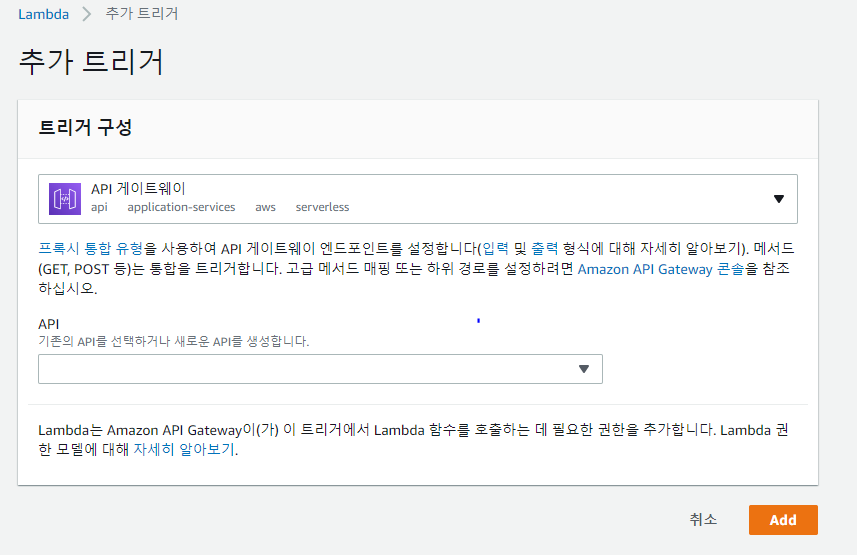Expand the empty API selection dropdown
The height and width of the screenshot is (555, 857).
pos(320,369)
